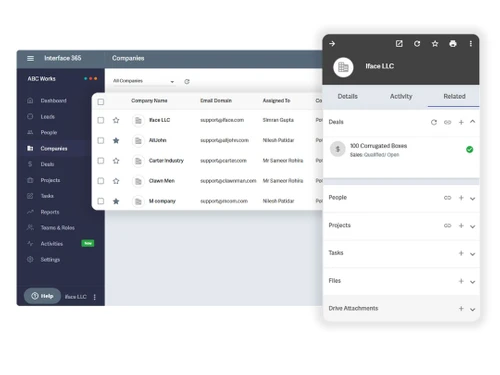The width and height of the screenshot is (500, 375).
Task: Check the AllJohn row checkbox
Action: click(x=101, y=140)
